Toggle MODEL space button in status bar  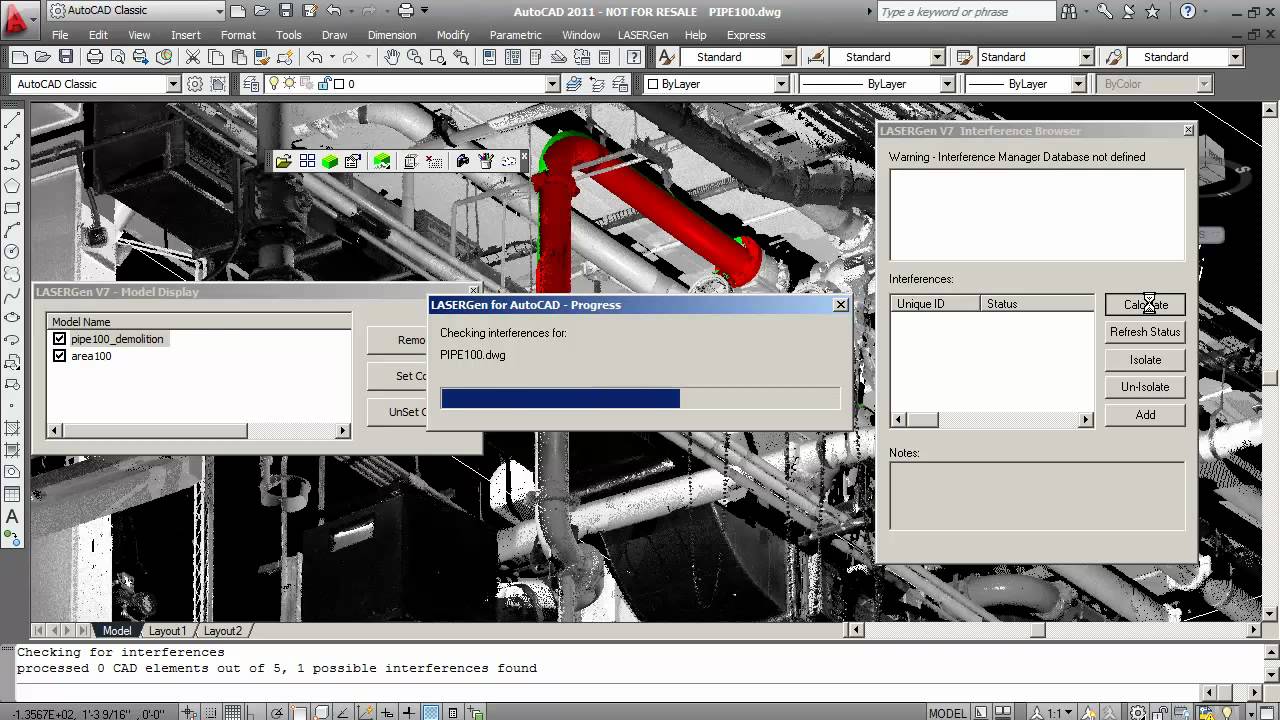click(x=948, y=713)
